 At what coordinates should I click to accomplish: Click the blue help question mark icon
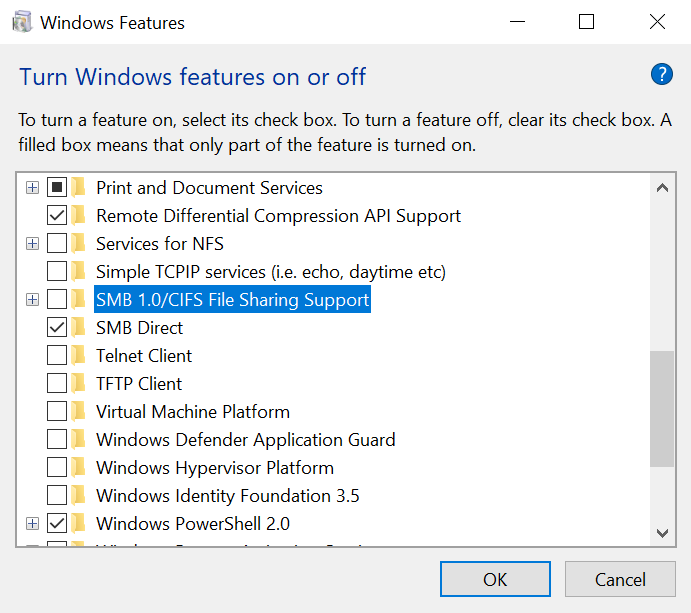click(x=661, y=74)
